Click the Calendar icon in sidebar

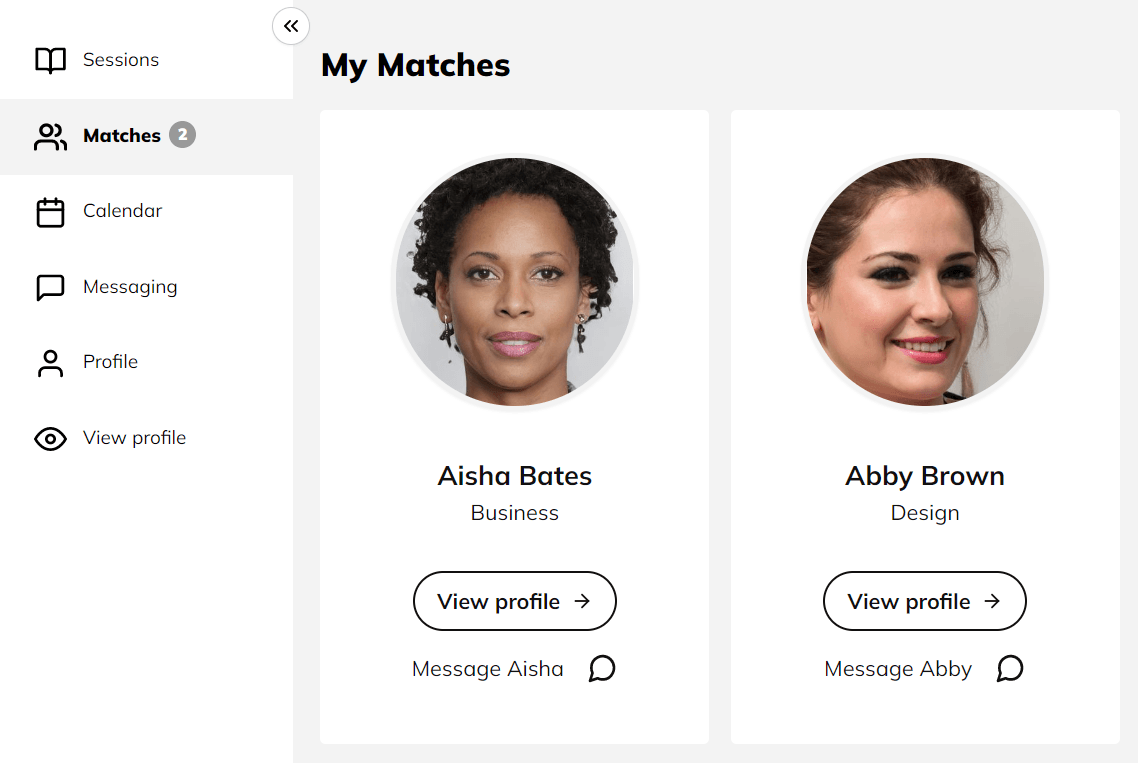point(50,212)
